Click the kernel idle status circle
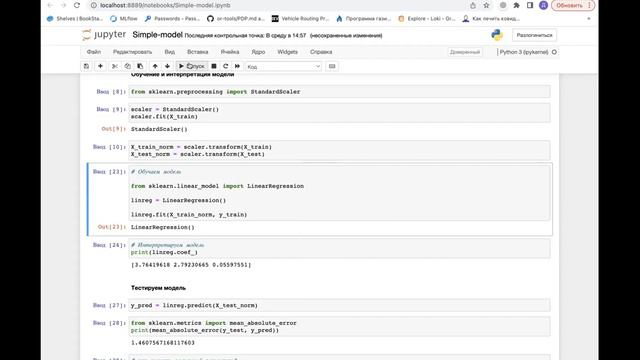Screen dimensions: 640x360 [x=554, y=52]
